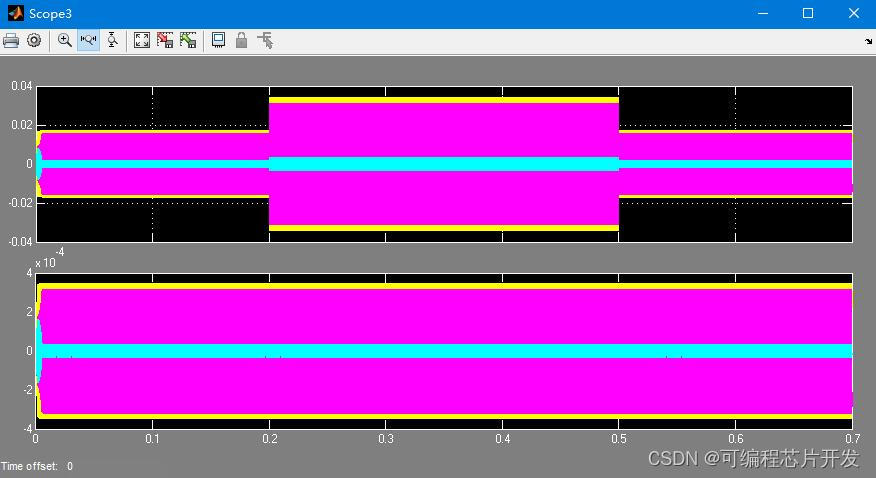Image resolution: width=876 pixels, height=478 pixels.
Task: Select the Zoom X-axis tool
Action: tap(88, 41)
